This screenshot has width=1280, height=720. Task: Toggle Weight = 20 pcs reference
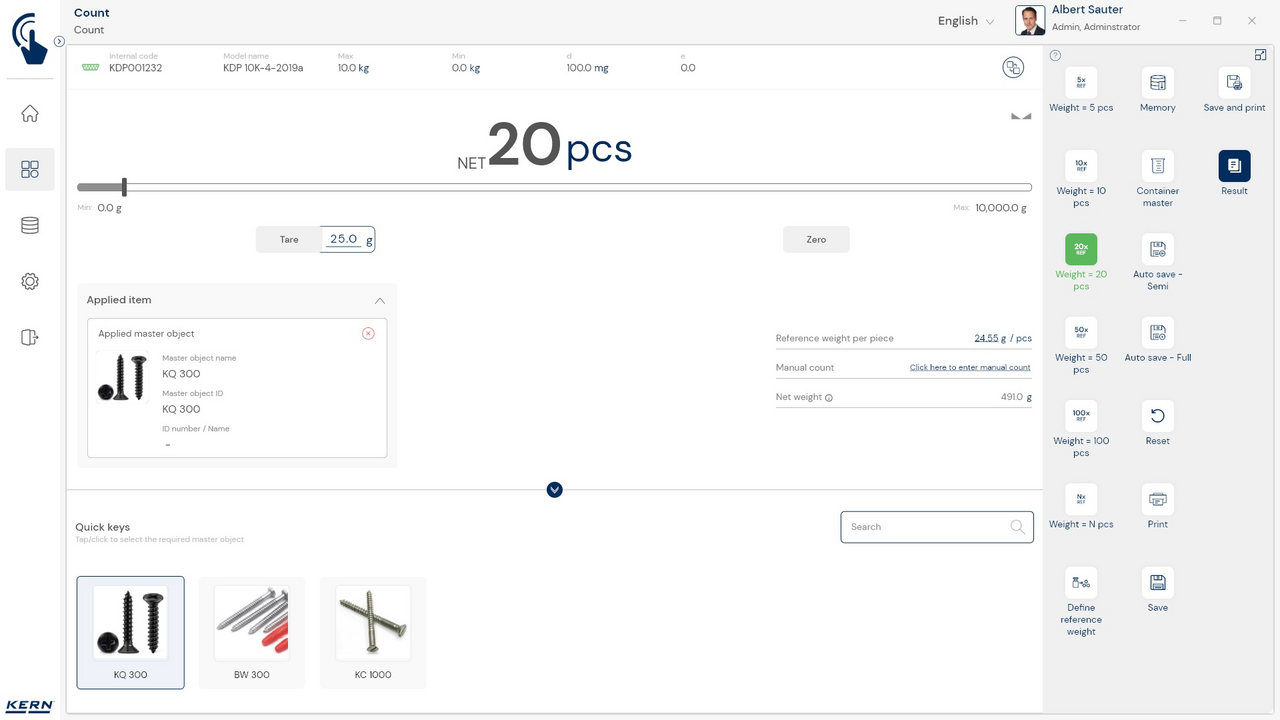point(1080,249)
